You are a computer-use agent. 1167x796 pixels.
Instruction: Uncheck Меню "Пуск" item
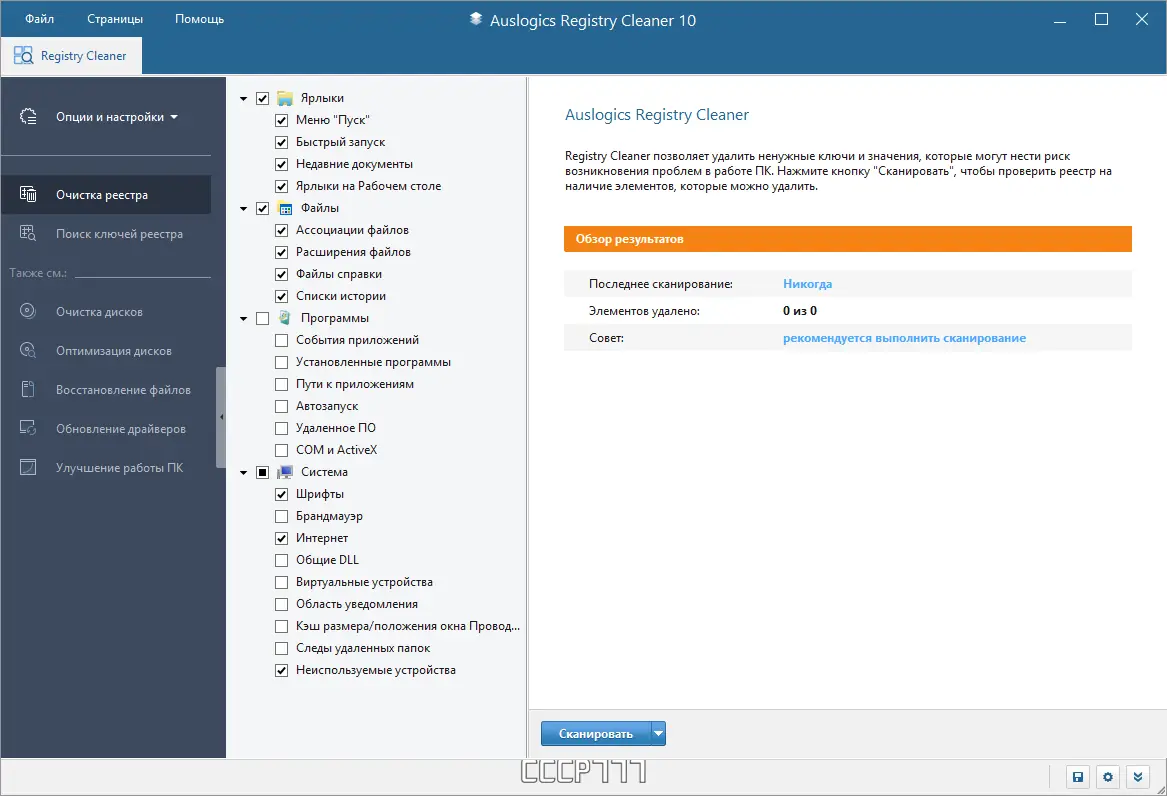(x=281, y=119)
